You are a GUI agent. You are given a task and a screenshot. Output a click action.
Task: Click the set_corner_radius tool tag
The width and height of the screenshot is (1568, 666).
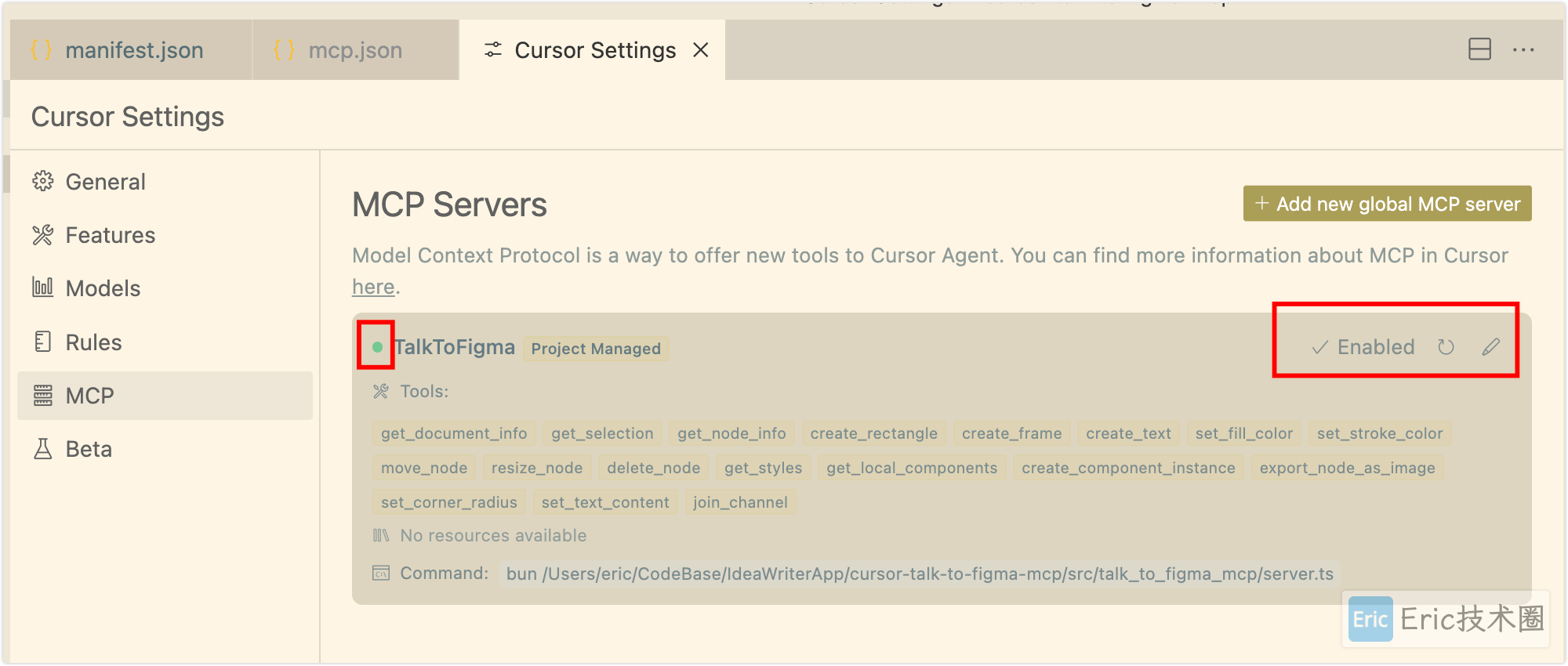tap(449, 502)
